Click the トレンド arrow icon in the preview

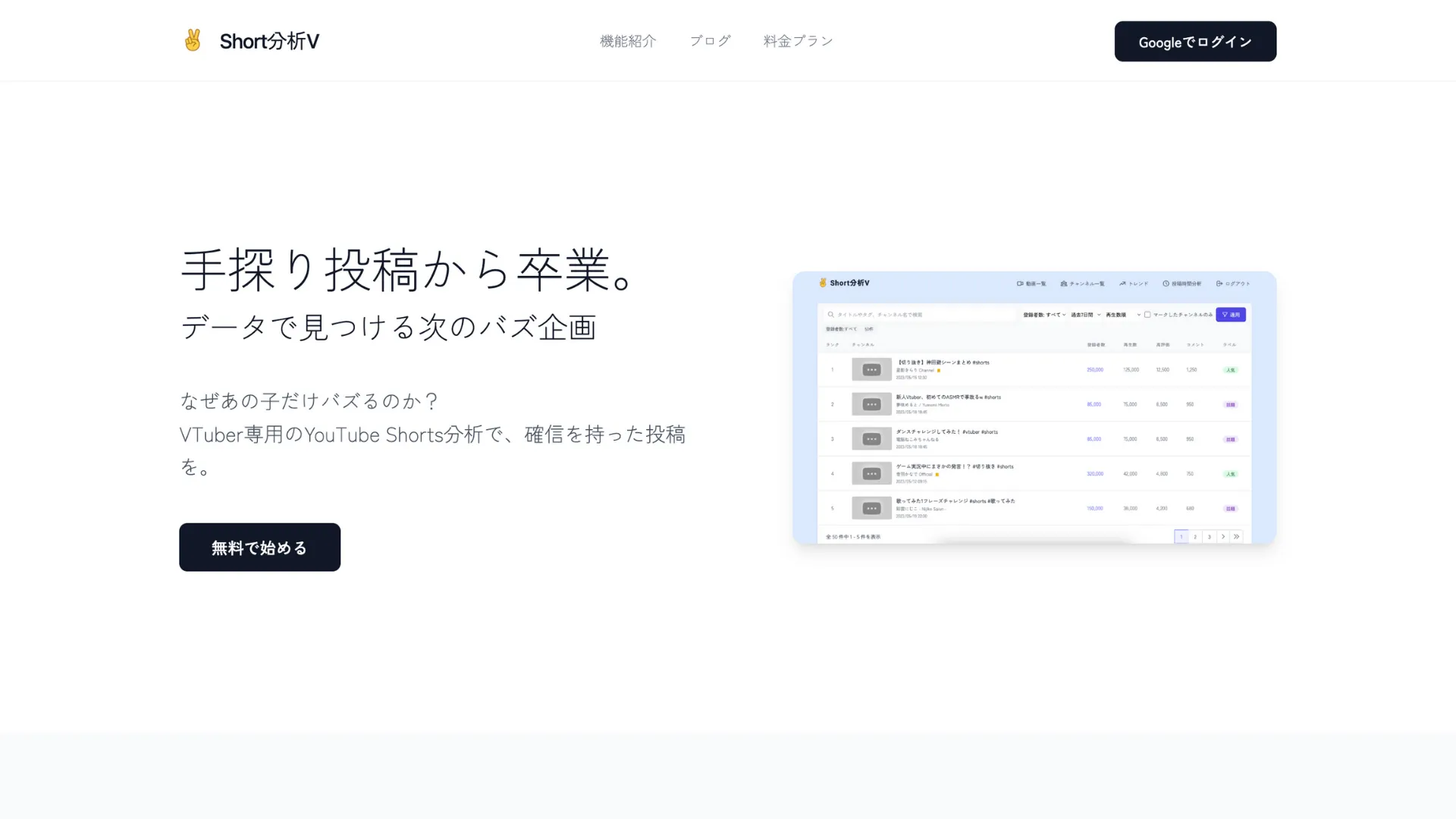pyautogui.click(x=1122, y=284)
